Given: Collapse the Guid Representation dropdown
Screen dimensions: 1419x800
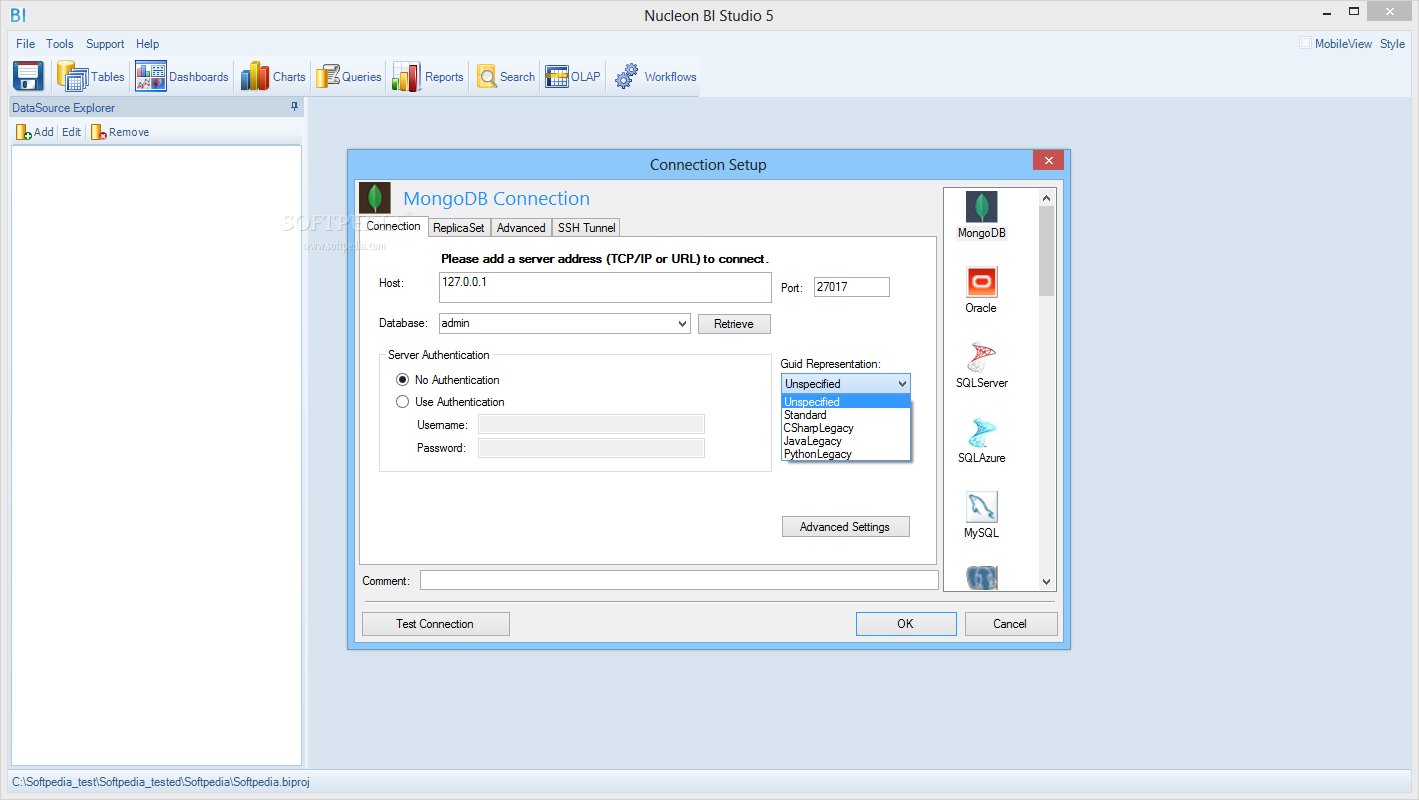Looking at the screenshot, I should coord(902,384).
